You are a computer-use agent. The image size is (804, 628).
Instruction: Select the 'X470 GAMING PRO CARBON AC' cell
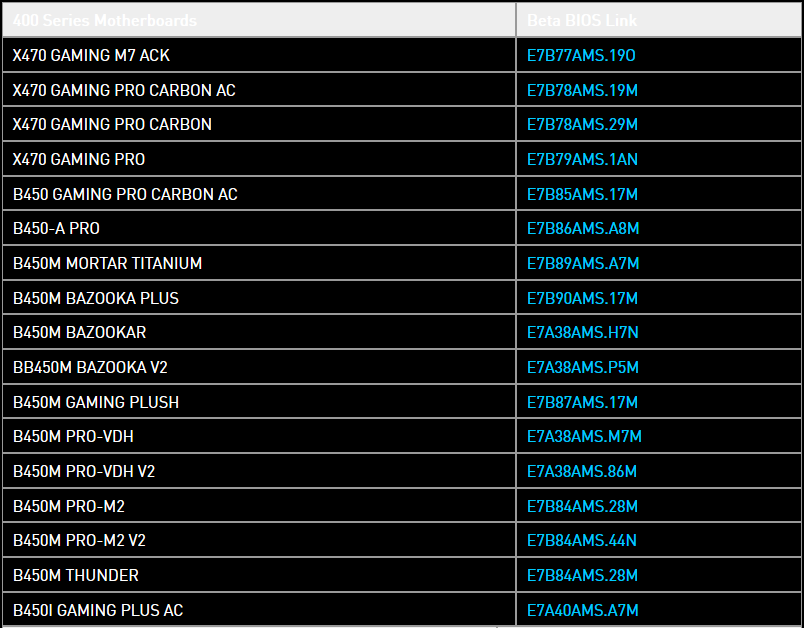pyautogui.click(x=259, y=90)
